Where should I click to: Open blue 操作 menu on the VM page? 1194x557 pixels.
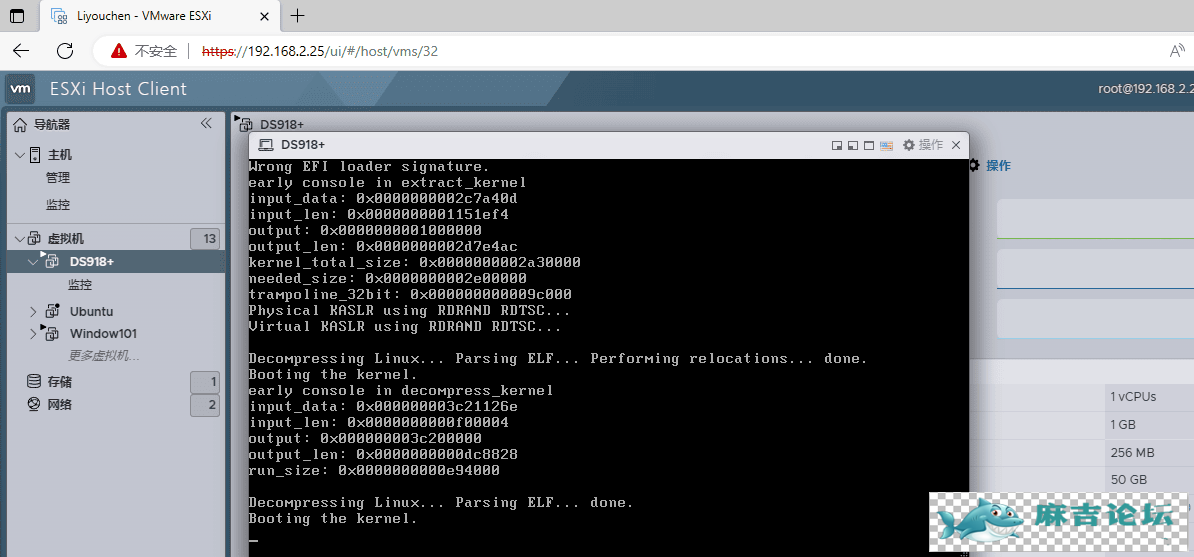(998, 165)
